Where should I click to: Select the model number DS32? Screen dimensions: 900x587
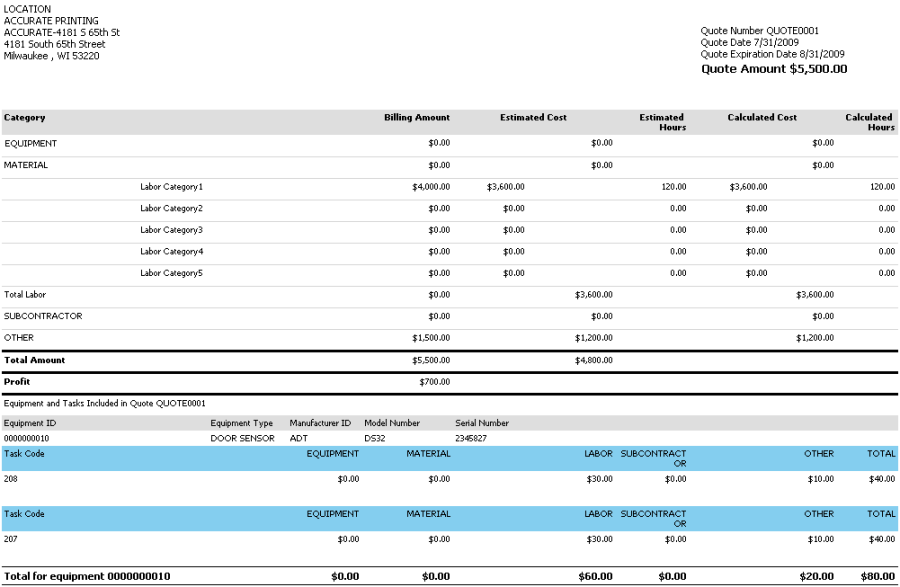click(x=375, y=438)
